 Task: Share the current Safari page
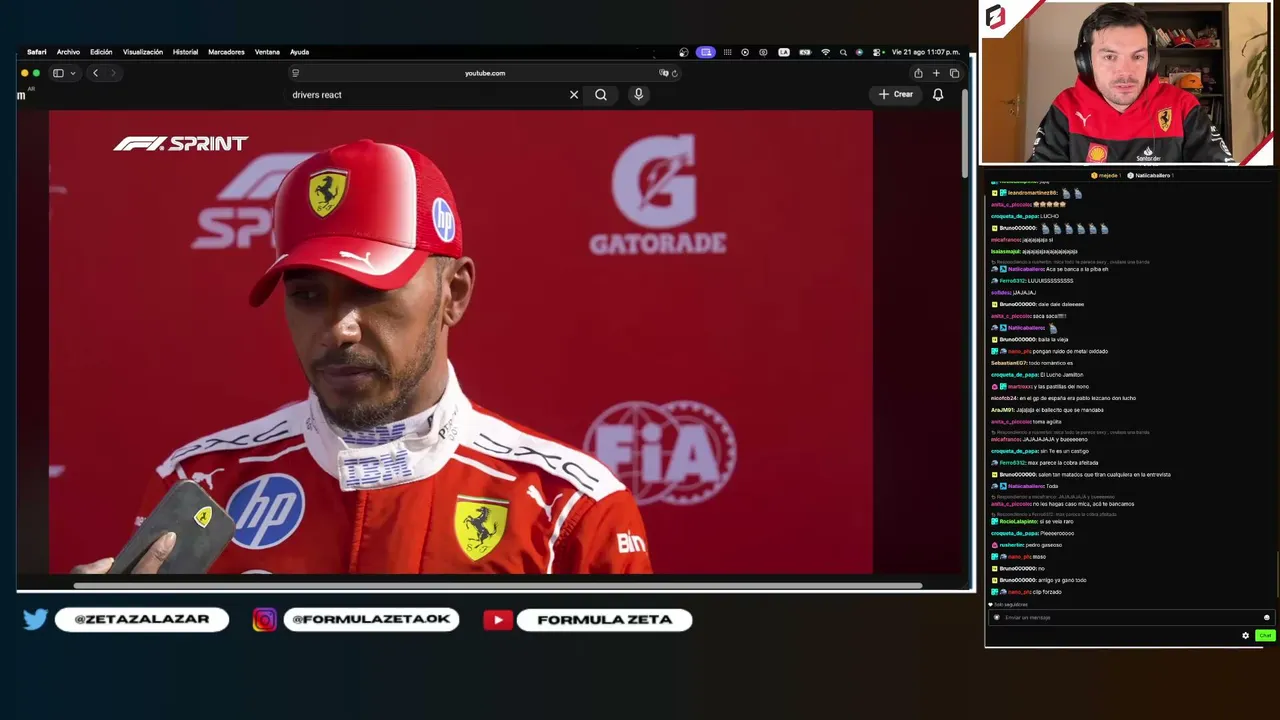tap(918, 73)
